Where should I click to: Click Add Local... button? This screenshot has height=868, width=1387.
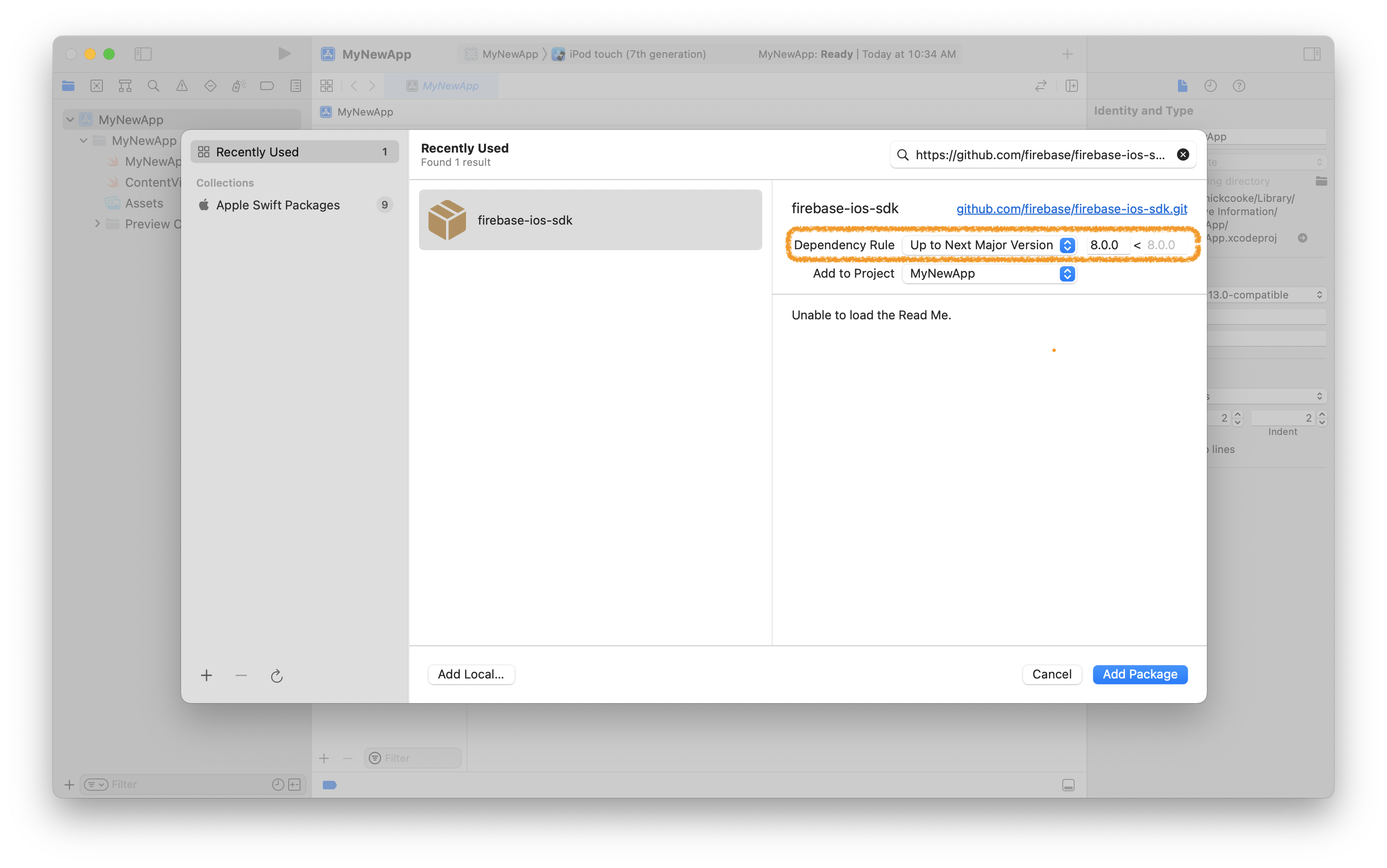pos(471,674)
